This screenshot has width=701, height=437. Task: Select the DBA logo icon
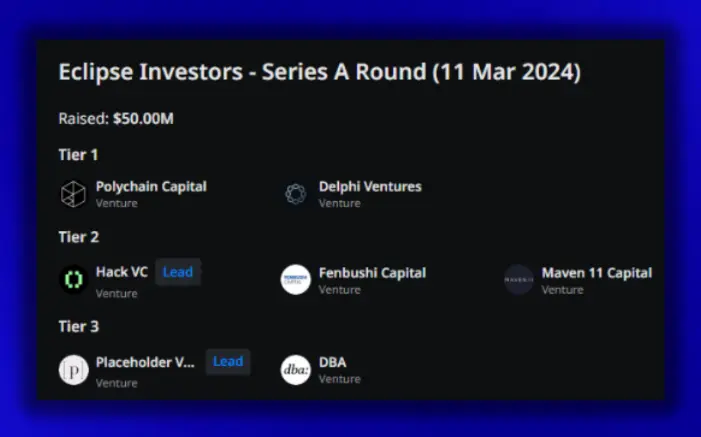pyautogui.click(x=295, y=369)
